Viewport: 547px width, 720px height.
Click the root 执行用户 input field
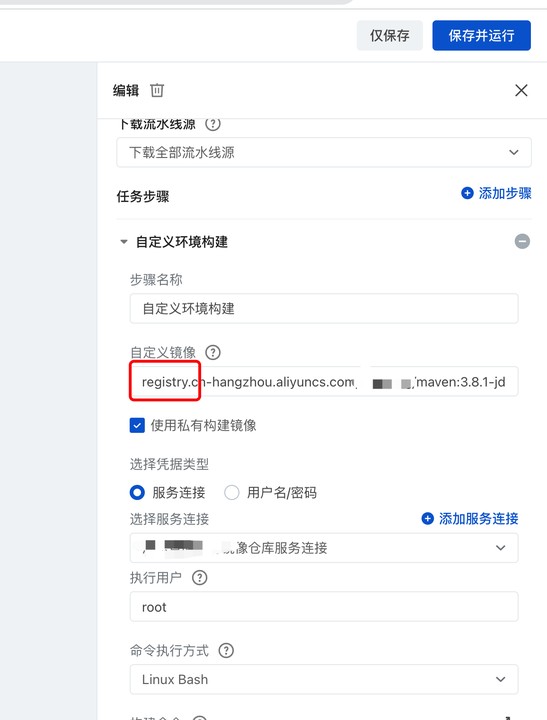click(324, 607)
